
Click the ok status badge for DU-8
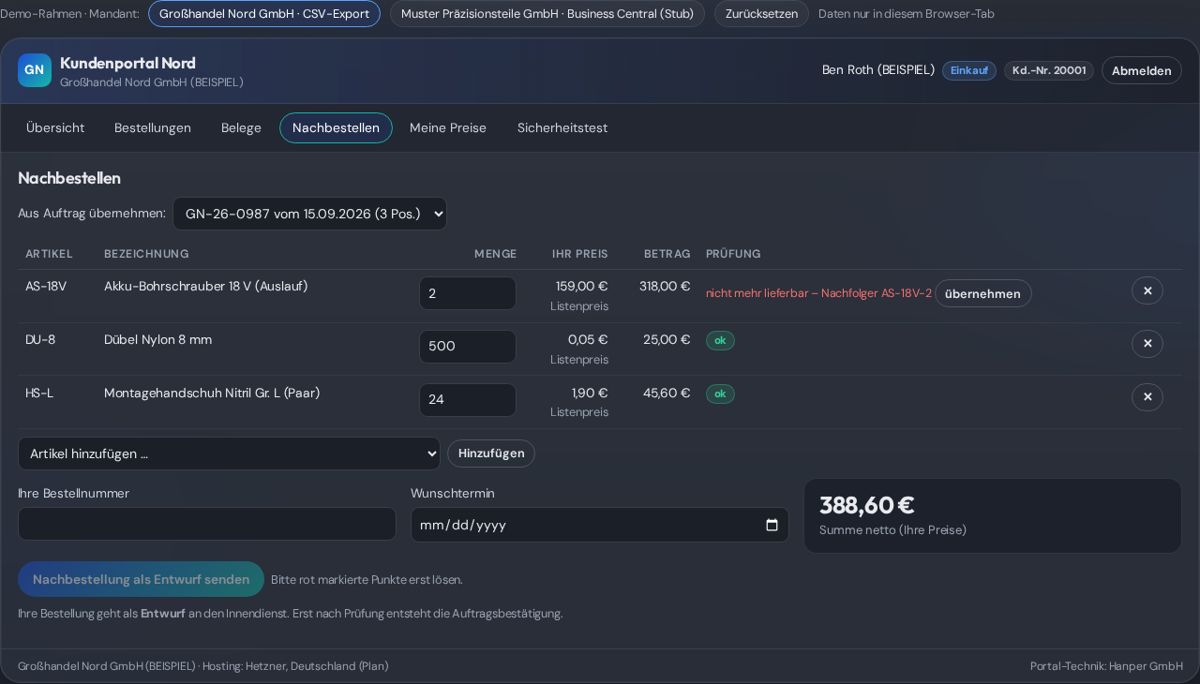click(x=720, y=341)
